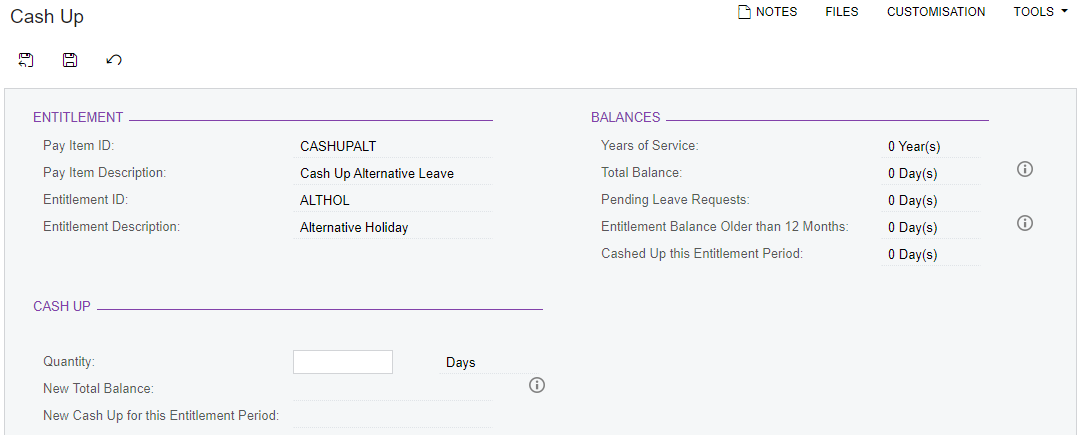Click the Total Balance value field
The image size is (1078, 435).
(930, 173)
